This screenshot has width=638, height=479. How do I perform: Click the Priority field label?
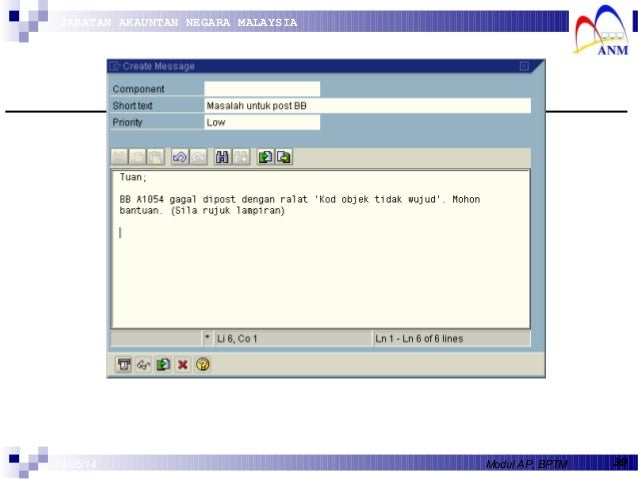pyautogui.click(x=127, y=122)
